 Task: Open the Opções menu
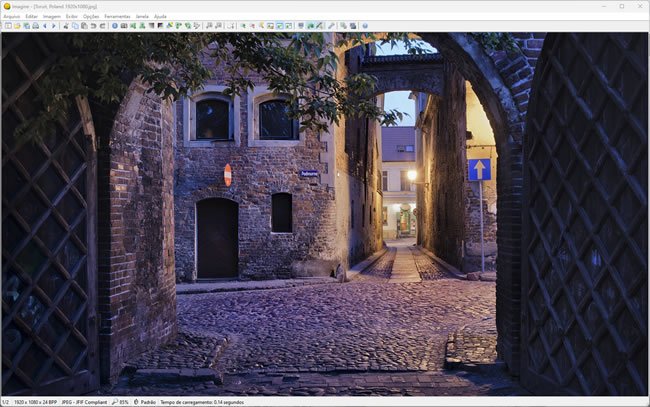click(91, 16)
